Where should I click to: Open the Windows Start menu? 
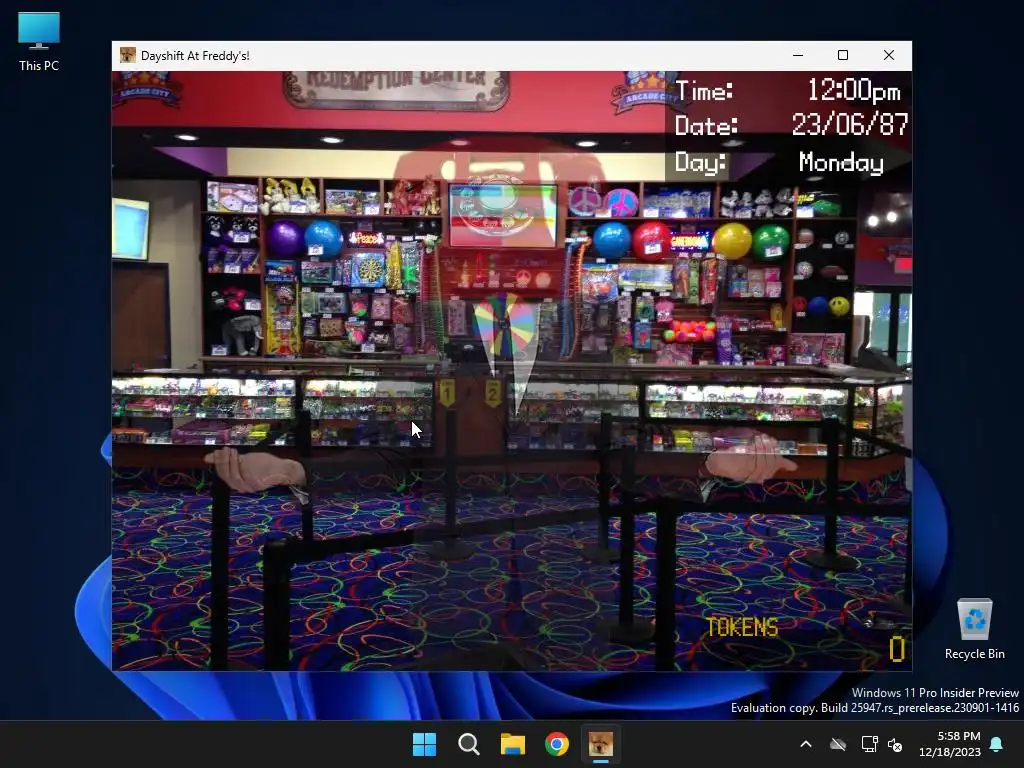(x=424, y=744)
